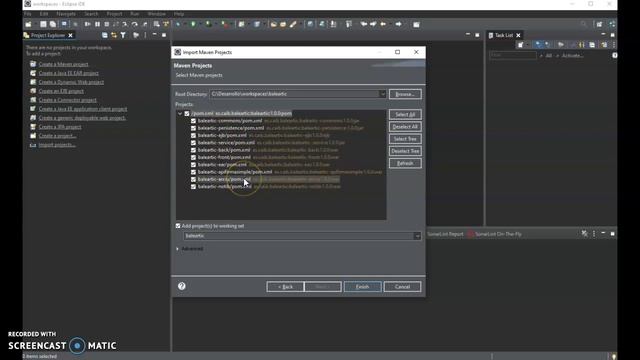Click the Save All icon in the toolbar
The image size is (640, 360).
pos(53,24)
